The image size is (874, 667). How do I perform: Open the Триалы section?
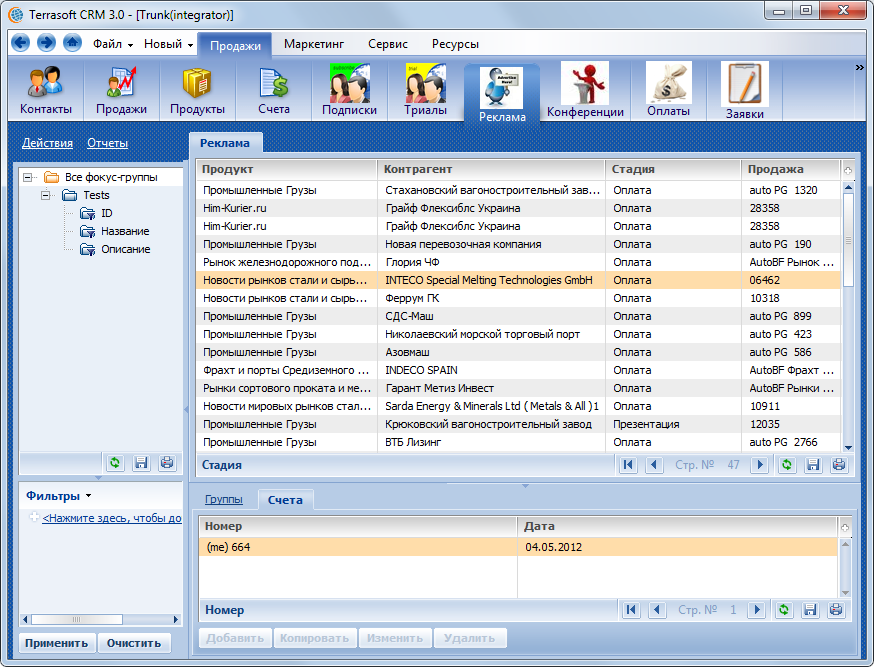pyautogui.click(x=425, y=90)
